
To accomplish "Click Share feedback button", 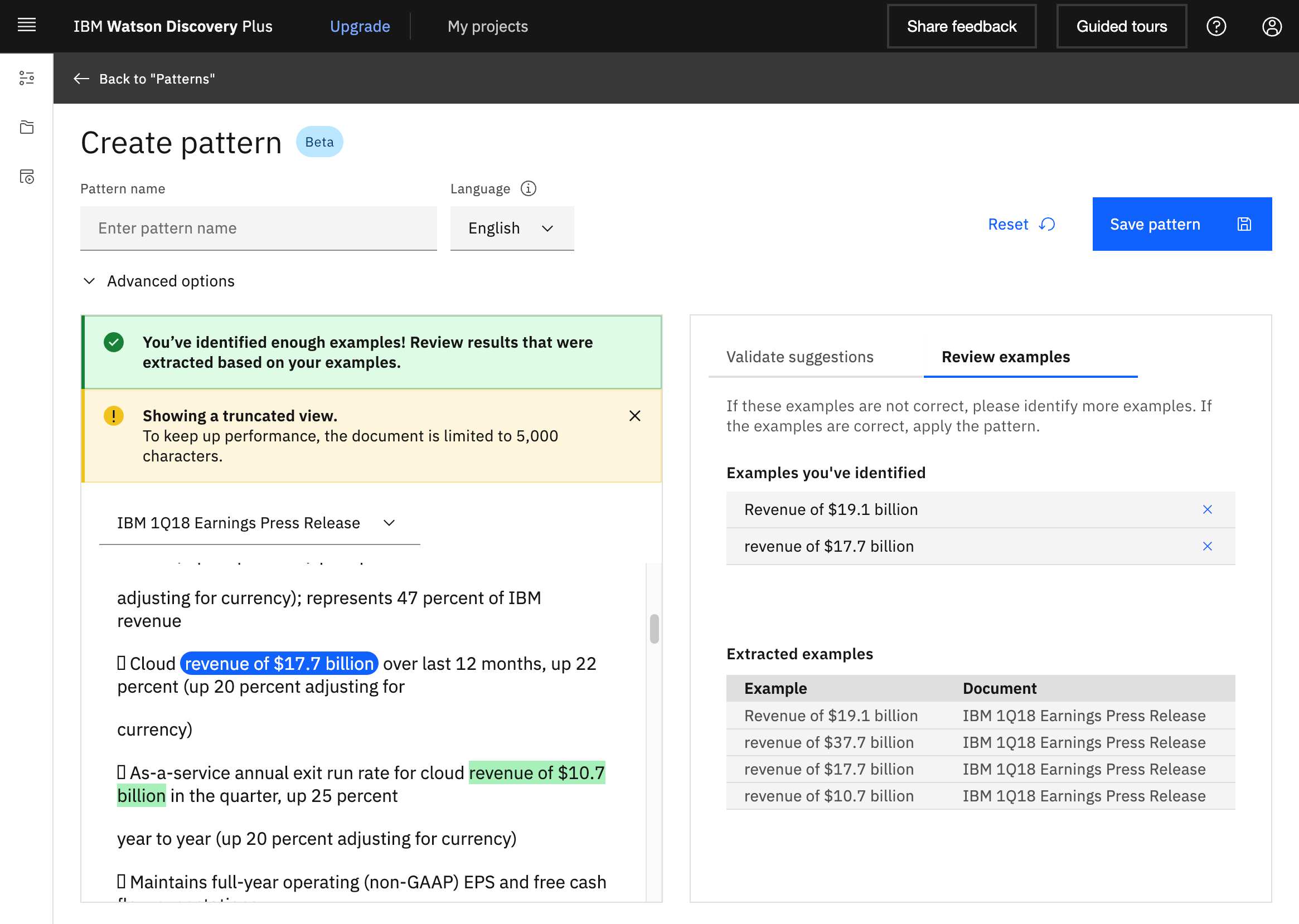I will click(961, 26).
